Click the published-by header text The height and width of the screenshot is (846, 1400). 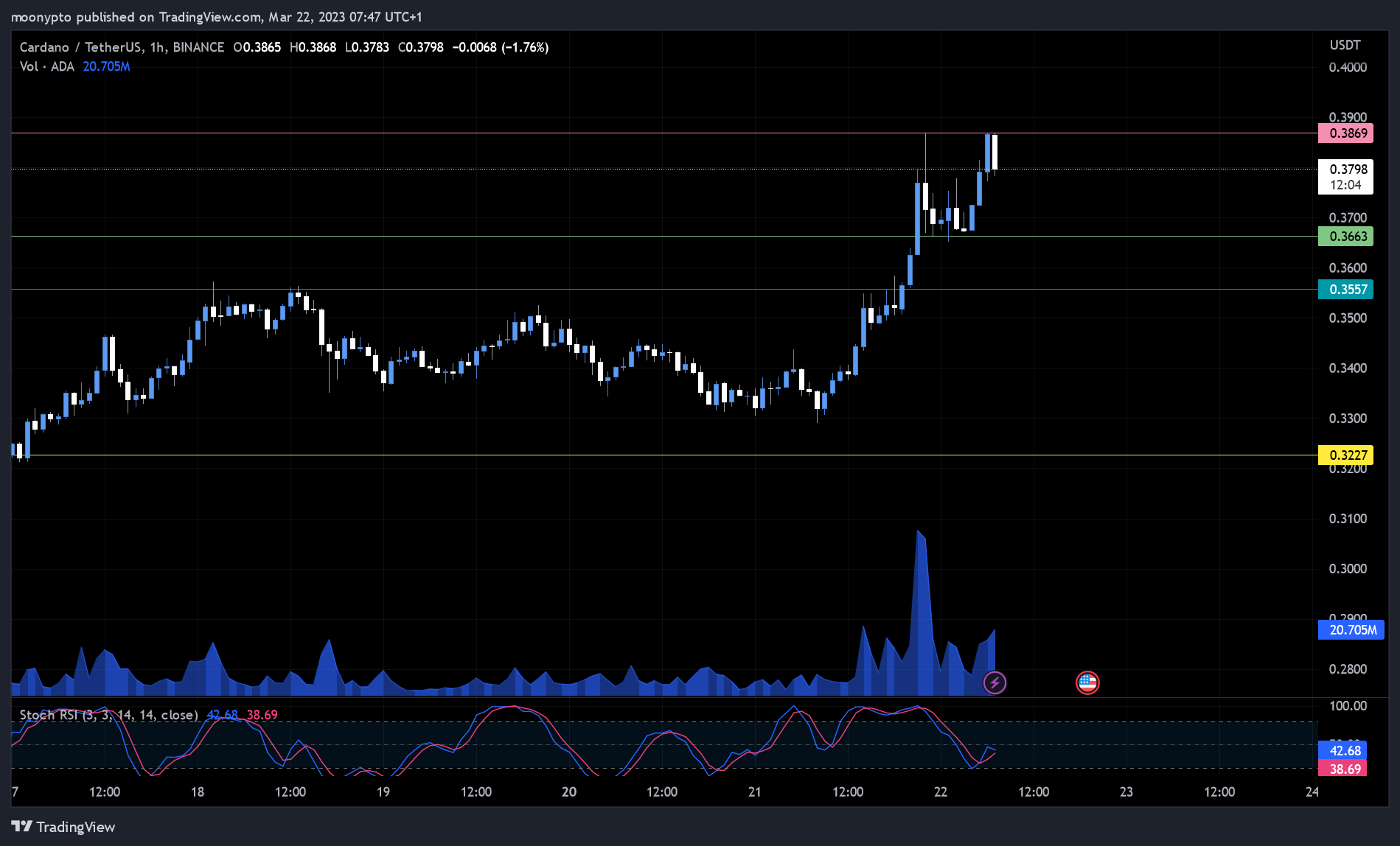pos(216,17)
